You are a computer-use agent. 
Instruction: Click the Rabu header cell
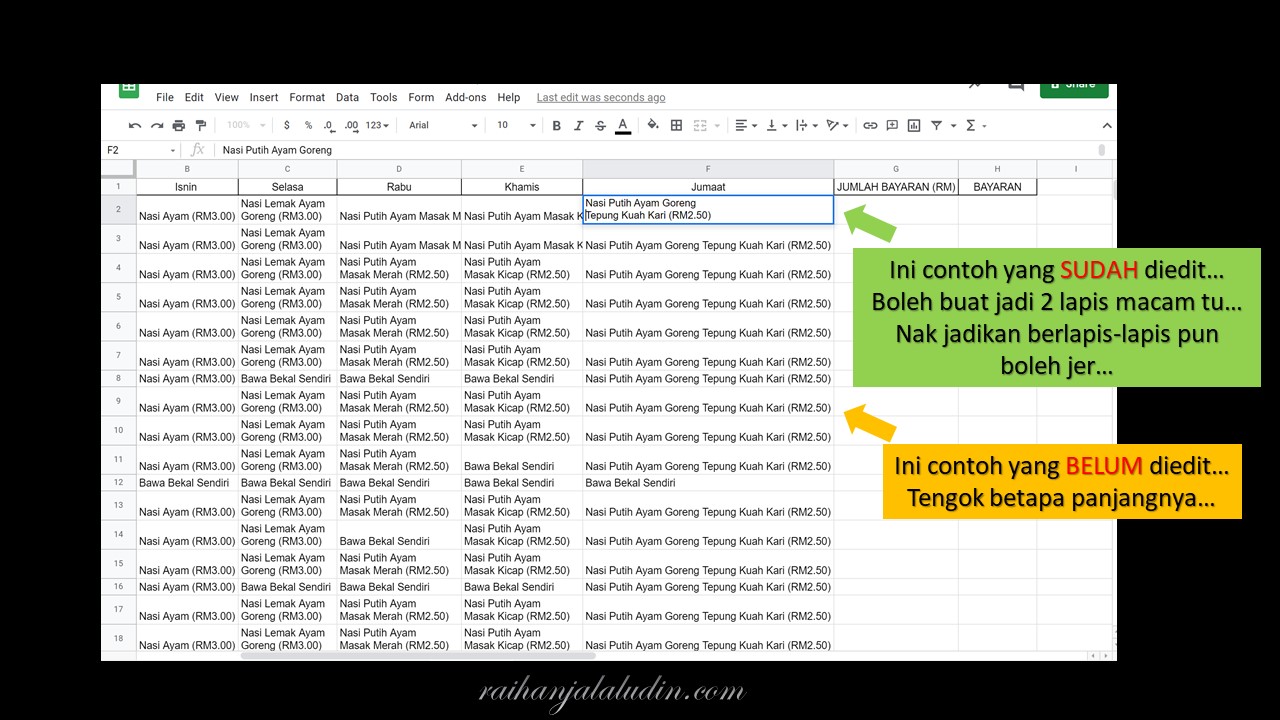399,187
